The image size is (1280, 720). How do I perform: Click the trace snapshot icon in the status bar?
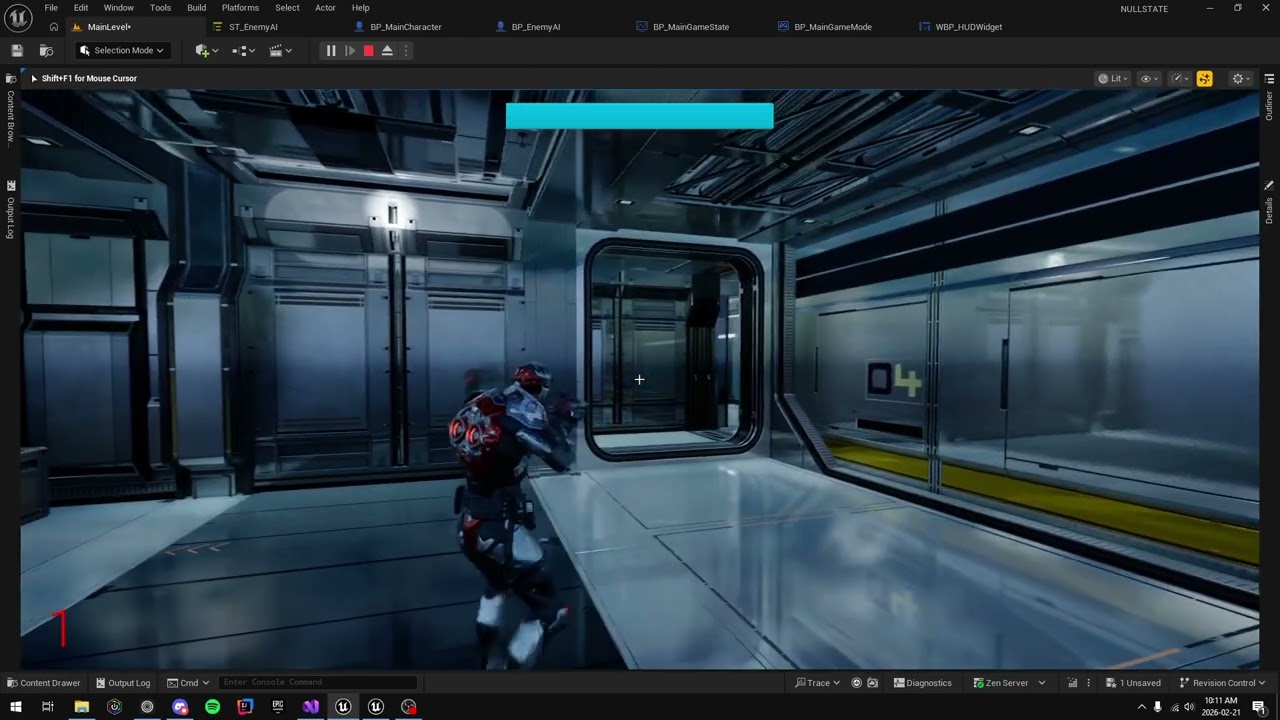873,683
